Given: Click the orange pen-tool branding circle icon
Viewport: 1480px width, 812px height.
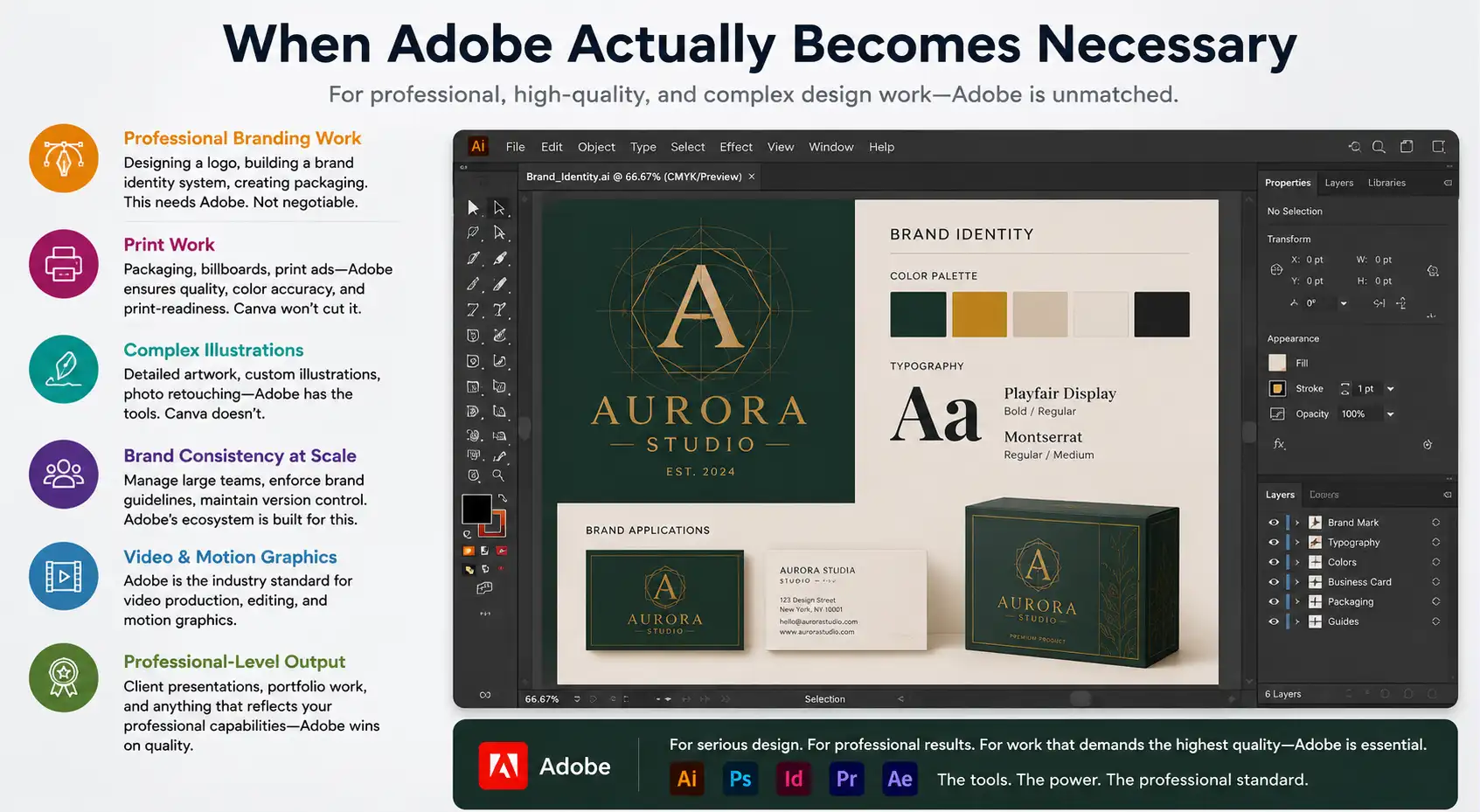Looking at the screenshot, I should click(x=64, y=158).
